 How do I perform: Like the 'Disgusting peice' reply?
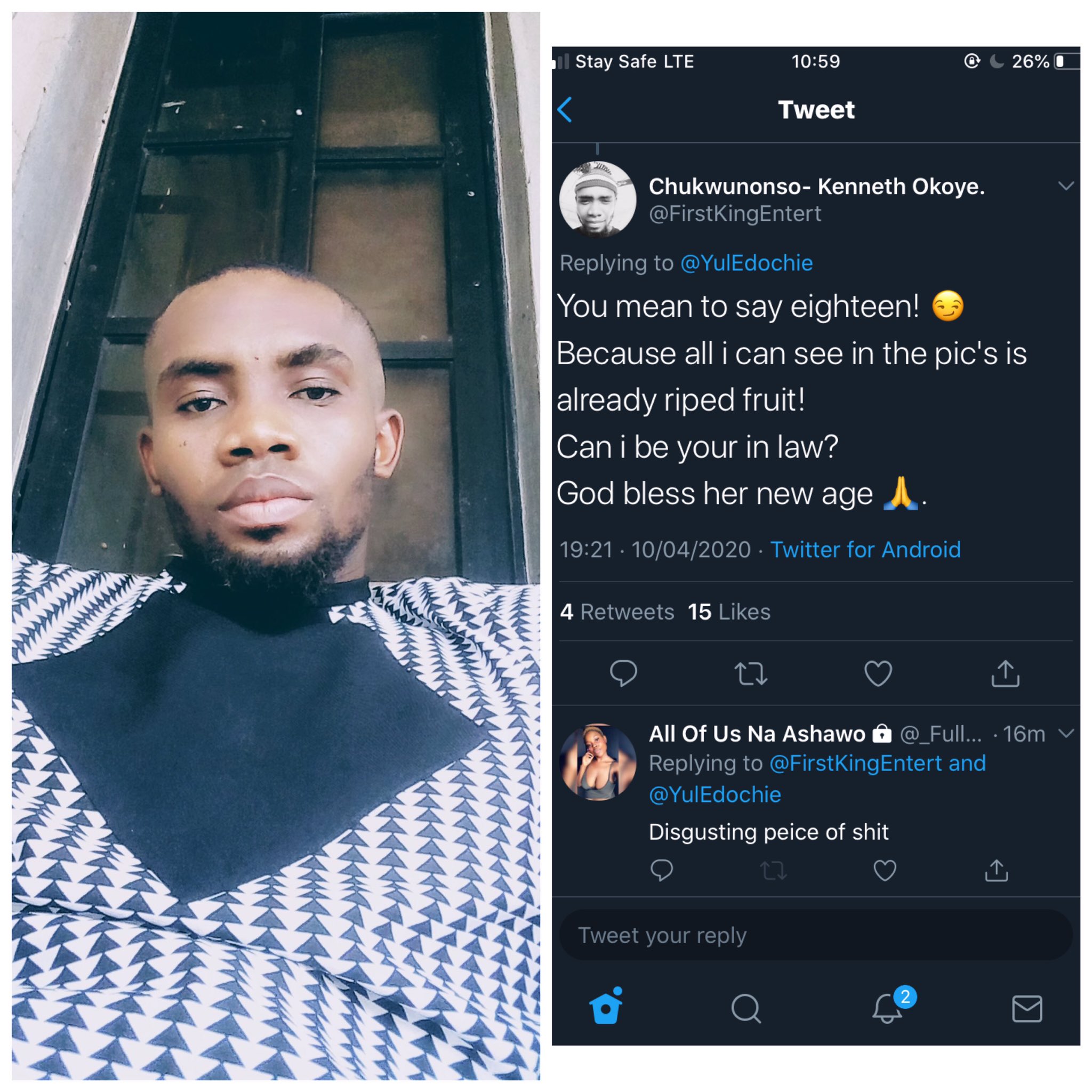885,870
